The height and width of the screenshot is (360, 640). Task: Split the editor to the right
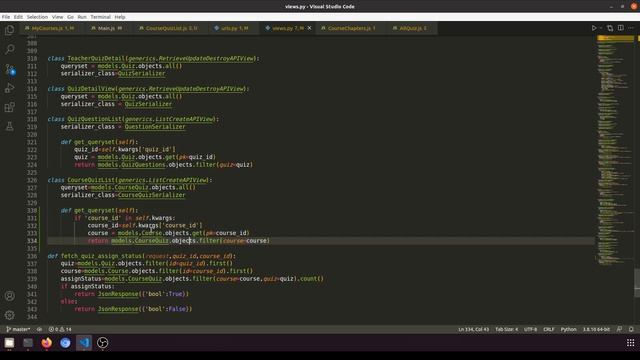[x=620, y=28]
